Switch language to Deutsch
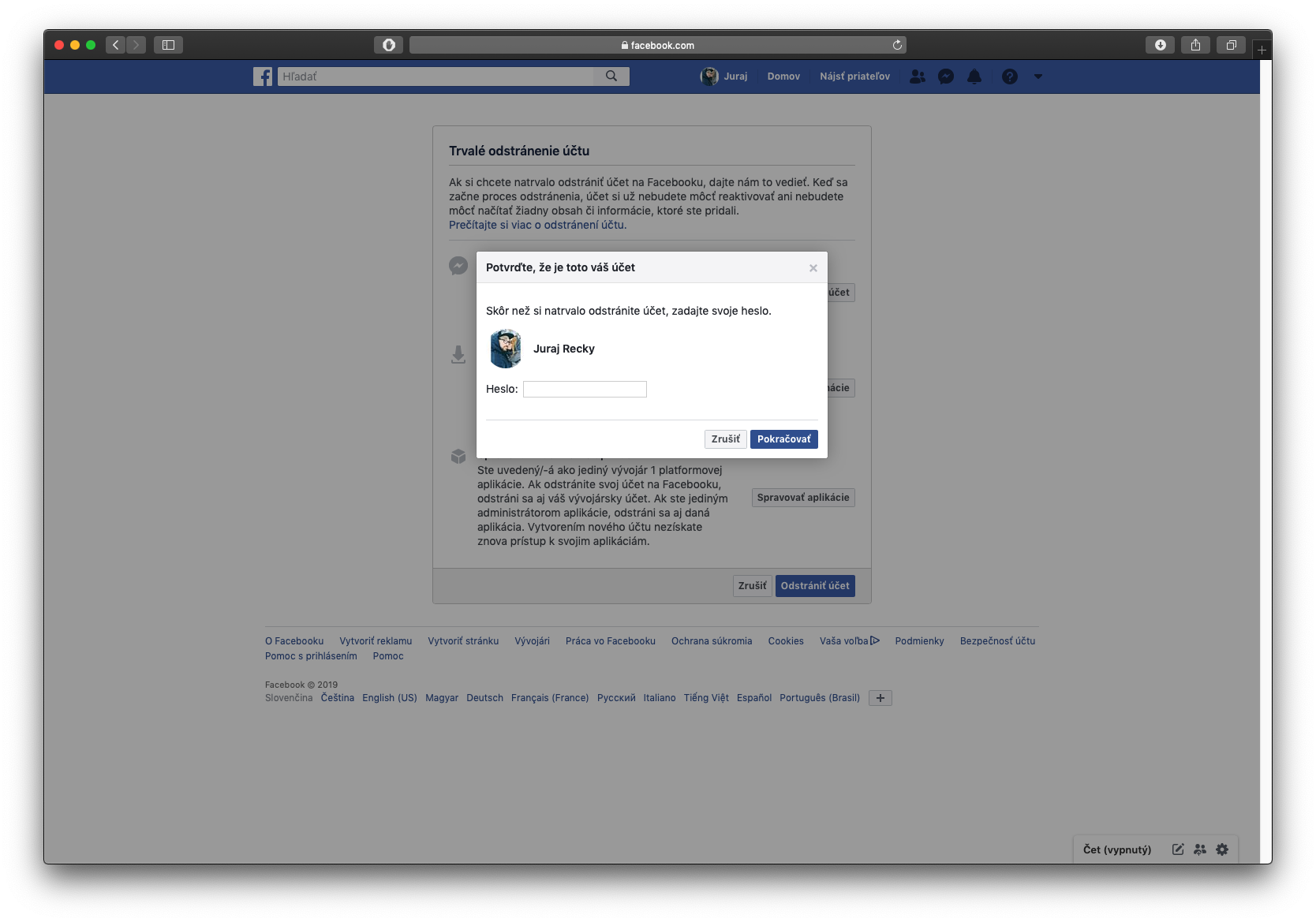This screenshot has height=922, width=1316. 484,698
